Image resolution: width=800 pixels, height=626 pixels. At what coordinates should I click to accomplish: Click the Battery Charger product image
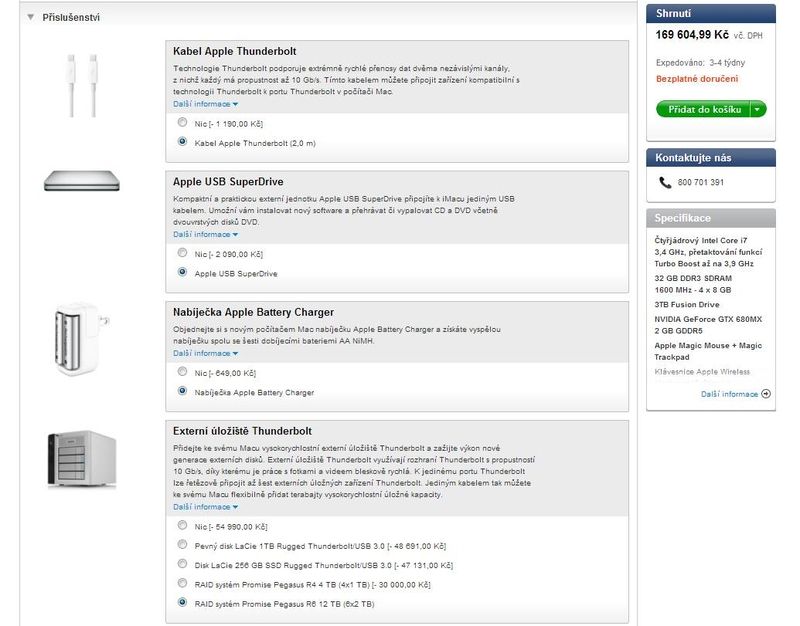[x=81, y=339]
